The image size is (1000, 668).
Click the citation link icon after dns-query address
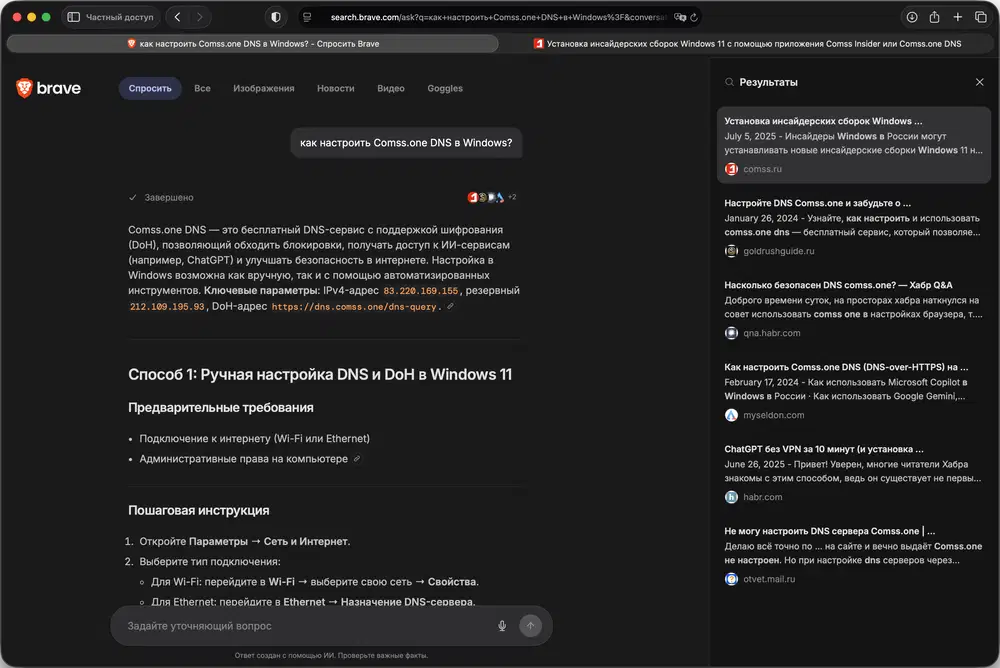pyautogui.click(x=450, y=306)
